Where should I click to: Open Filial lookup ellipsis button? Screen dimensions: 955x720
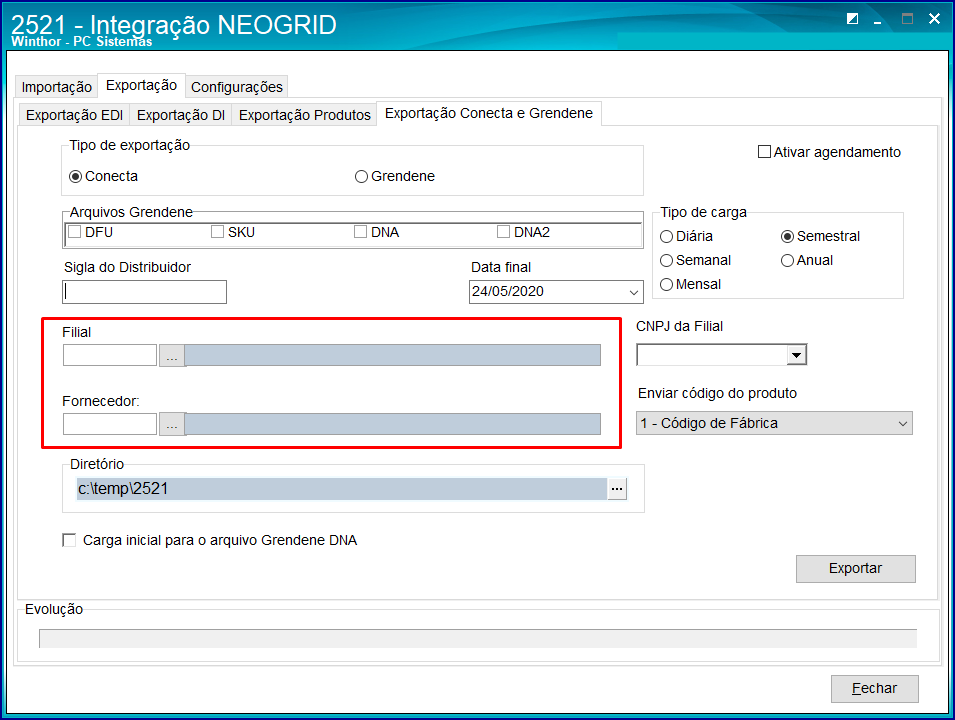coord(172,356)
